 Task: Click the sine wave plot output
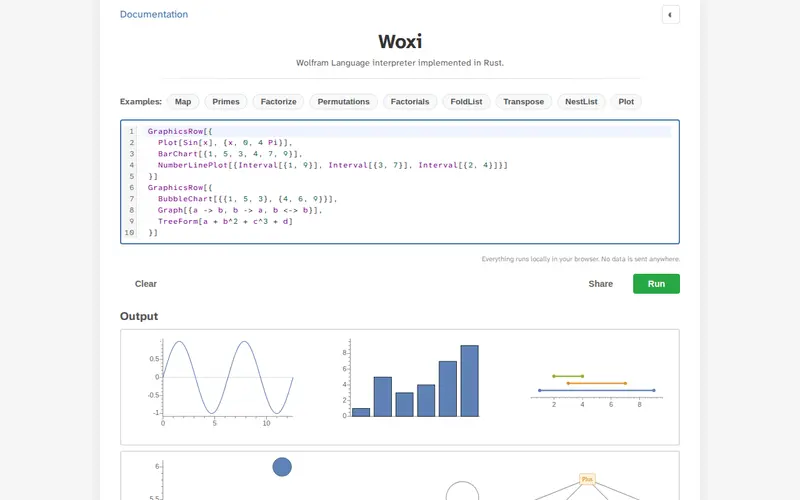(x=222, y=383)
